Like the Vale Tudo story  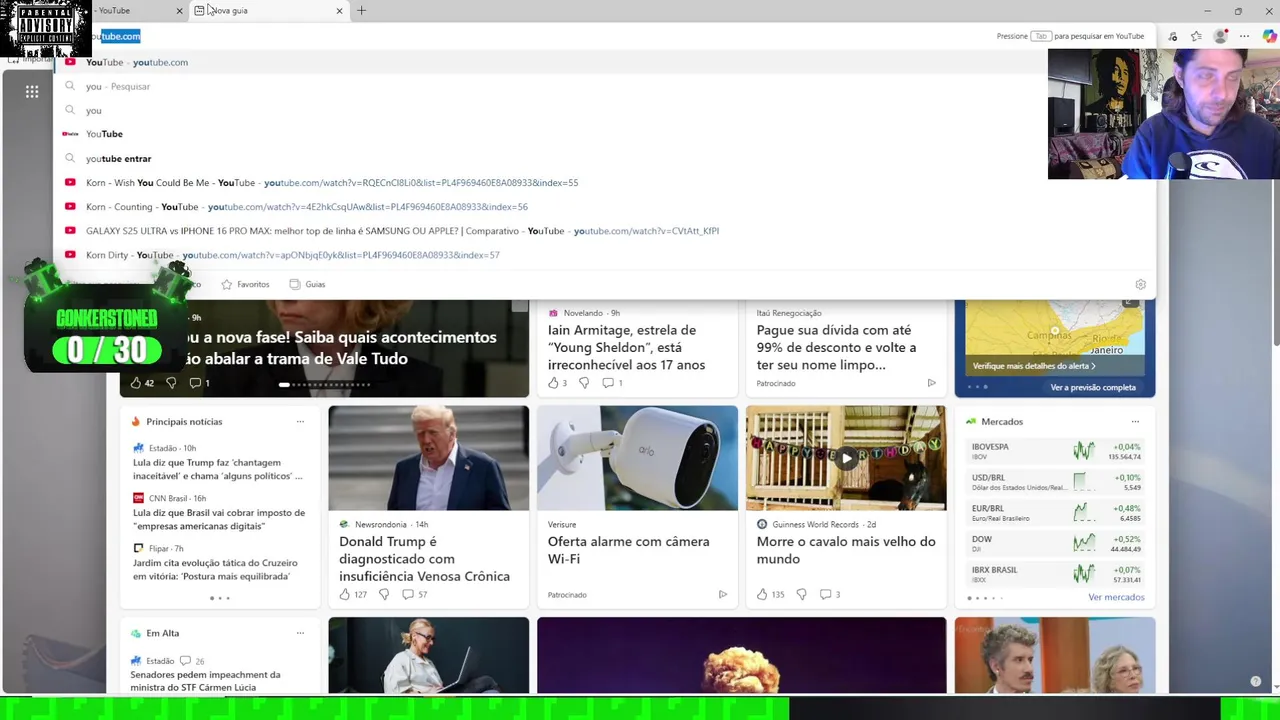pyautogui.click(x=136, y=383)
